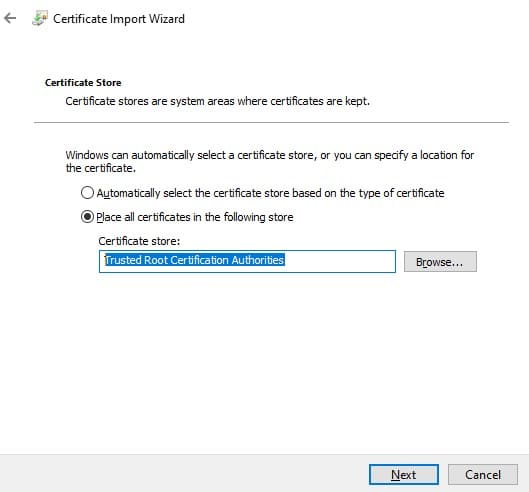This screenshot has width=529, height=492.
Task: Proceed with the Next button
Action: [x=404, y=474]
